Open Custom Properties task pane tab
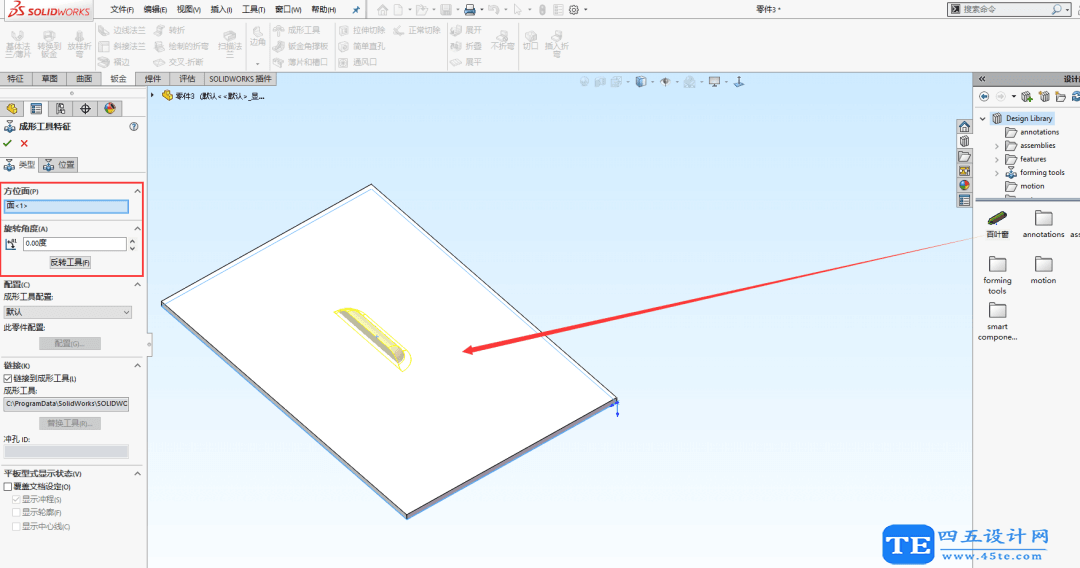 point(964,200)
